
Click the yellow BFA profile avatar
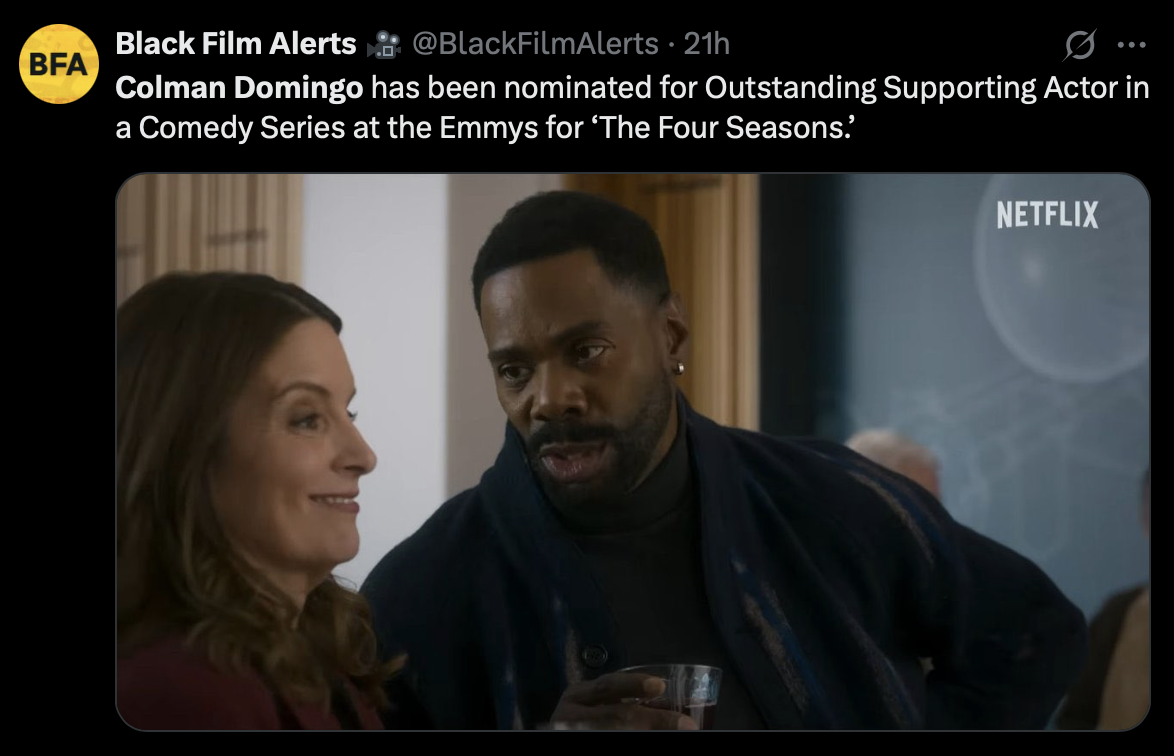(58, 64)
